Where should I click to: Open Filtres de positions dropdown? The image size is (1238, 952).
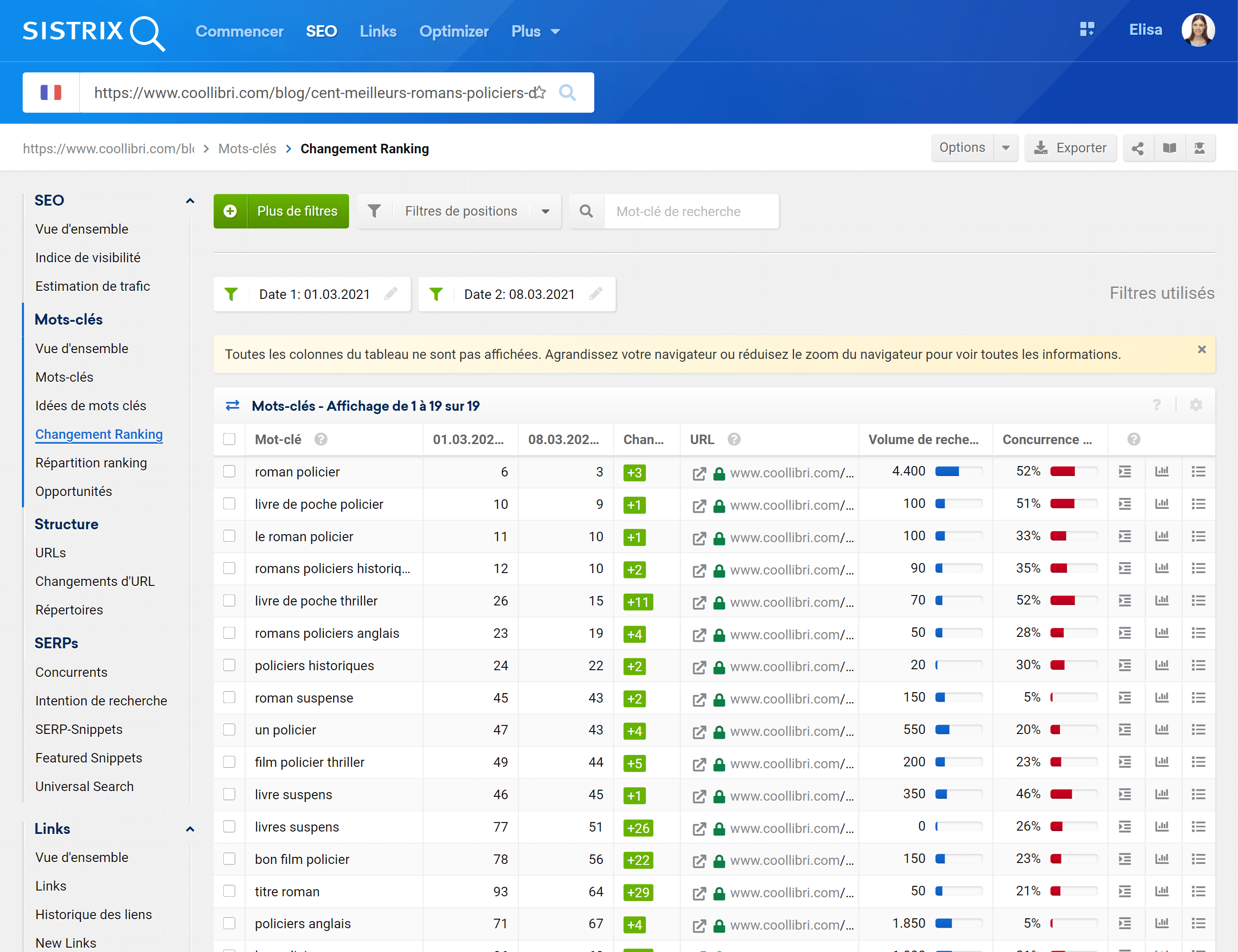pyautogui.click(x=459, y=211)
